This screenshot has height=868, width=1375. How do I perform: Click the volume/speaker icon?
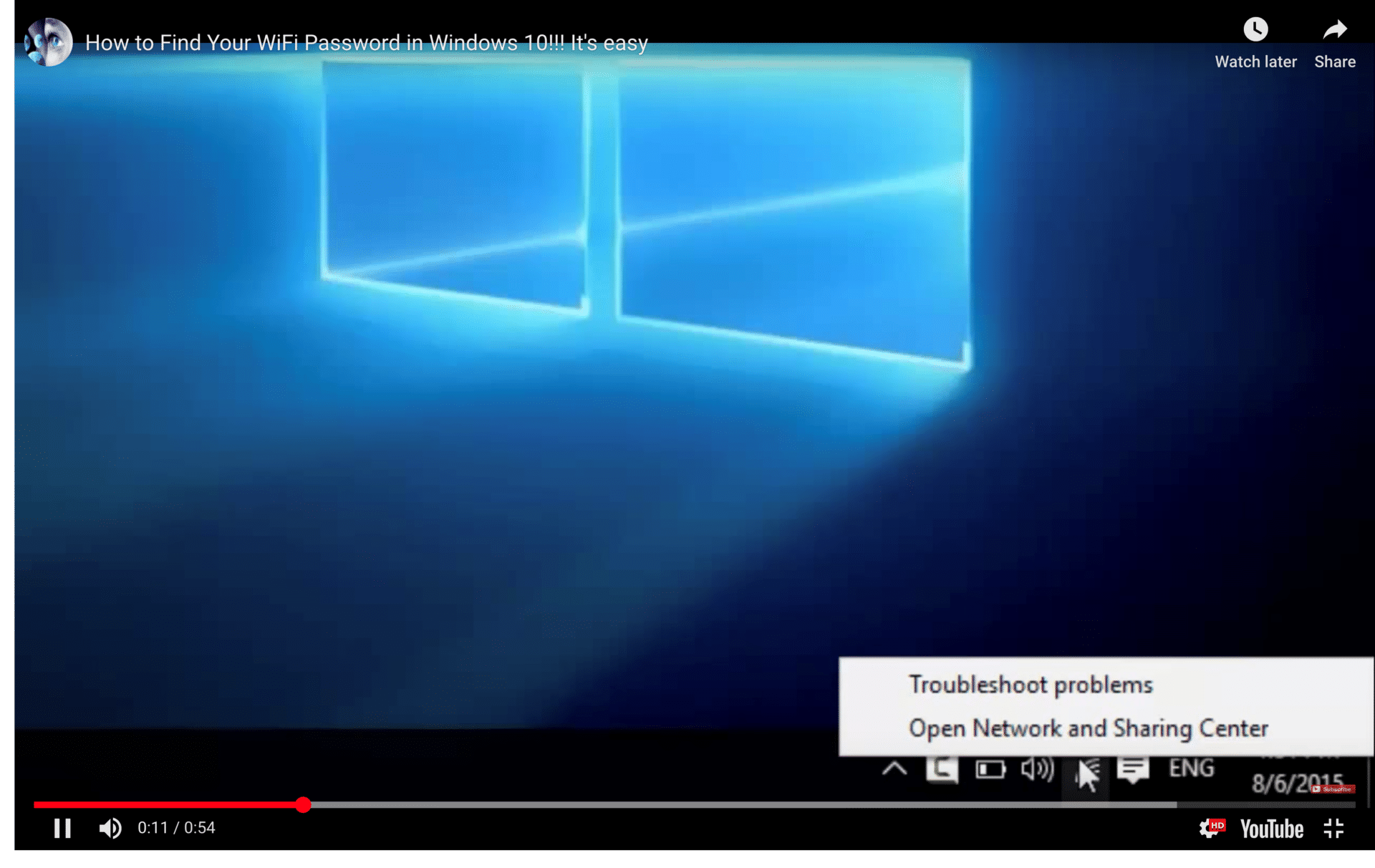pyautogui.click(x=109, y=828)
